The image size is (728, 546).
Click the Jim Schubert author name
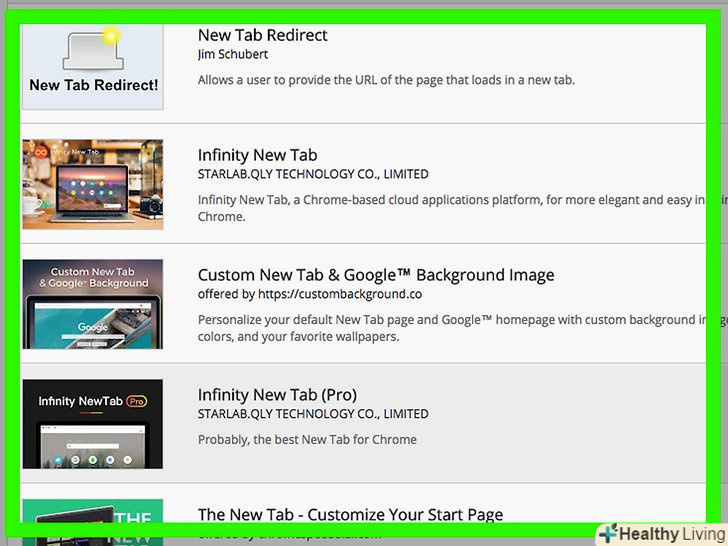coord(233,54)
